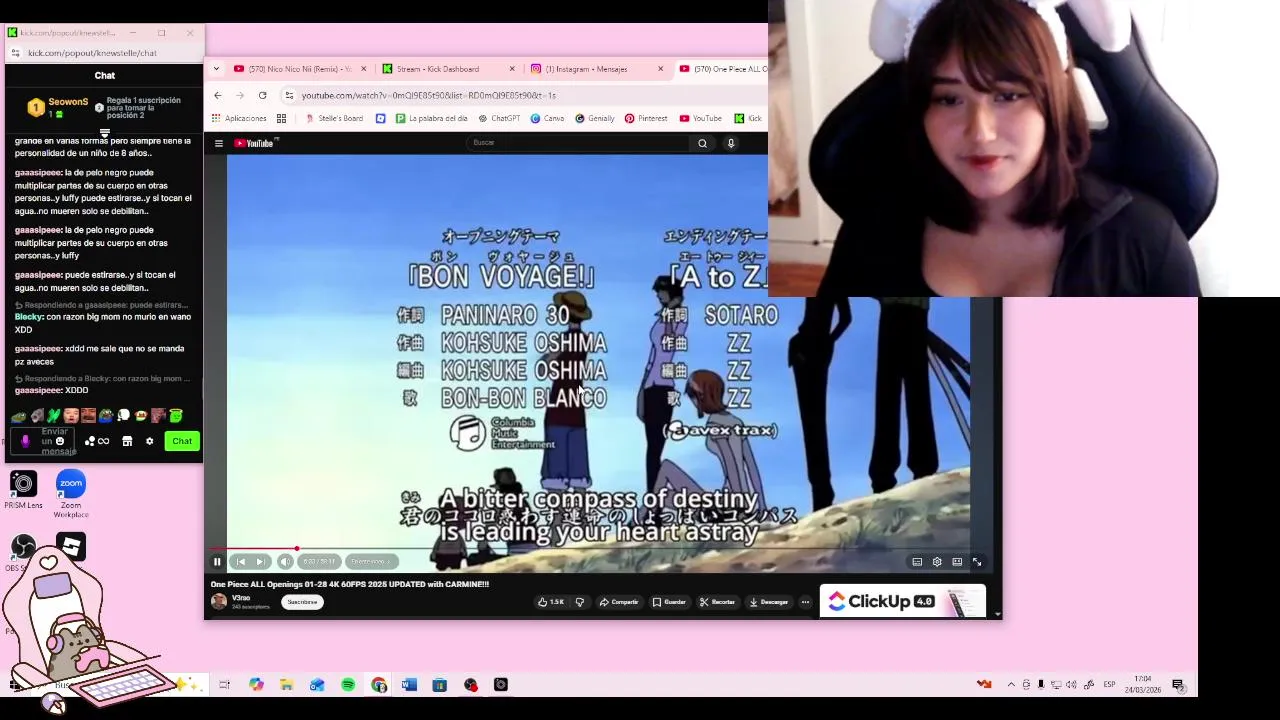Insert the green angel Pepe emote
1280x720 pixels.
pos(176,416)
